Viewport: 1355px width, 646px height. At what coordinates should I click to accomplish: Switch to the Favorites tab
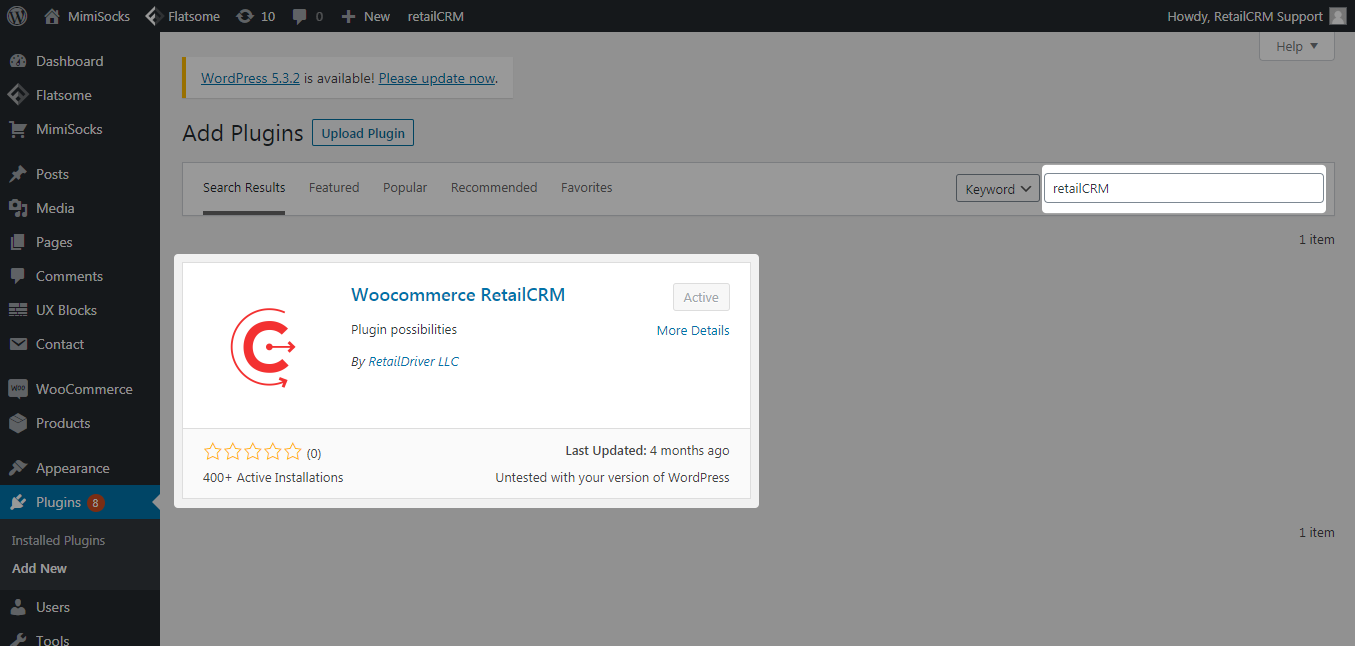point(586,187)
